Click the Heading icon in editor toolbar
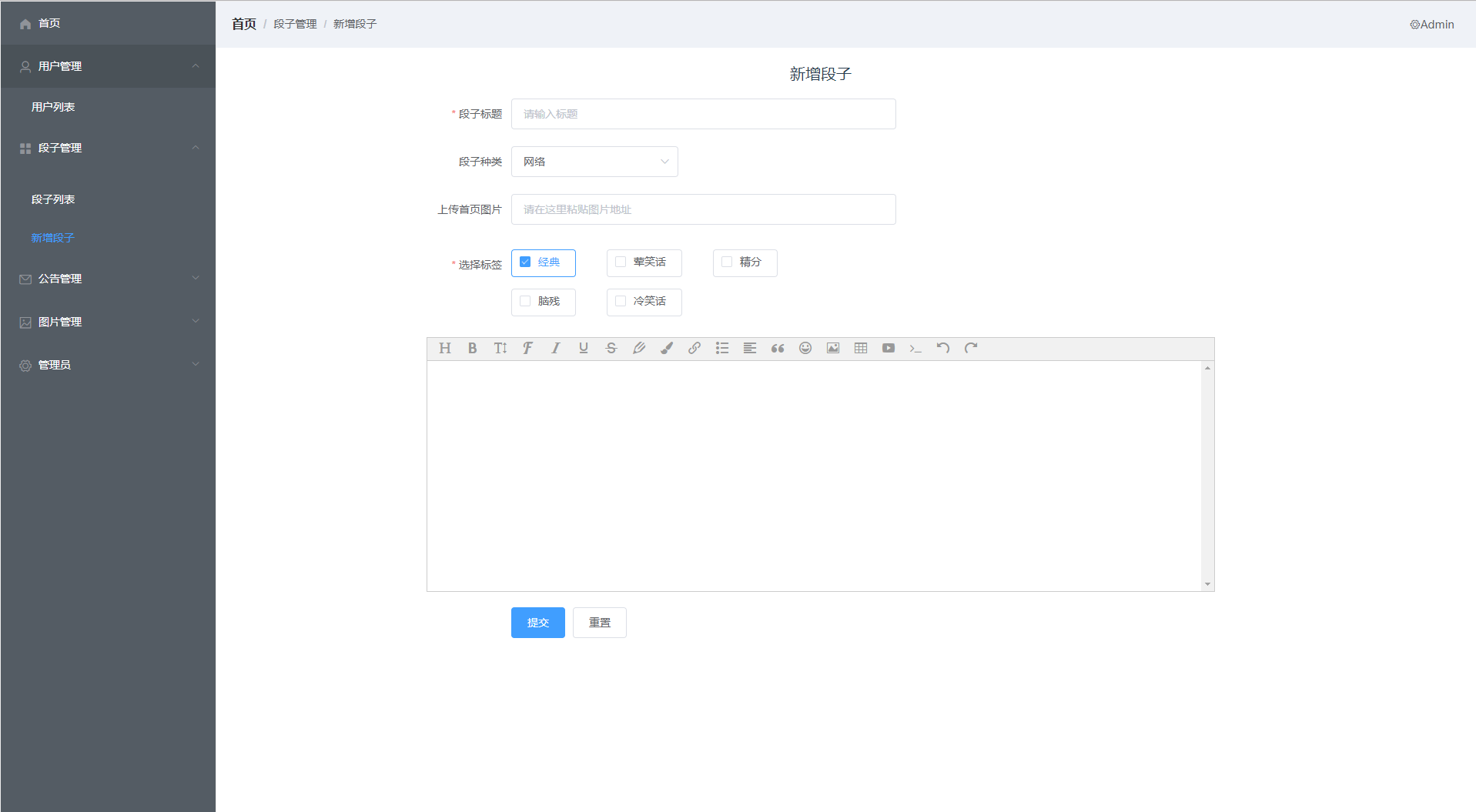 click(x=445, y=348)
